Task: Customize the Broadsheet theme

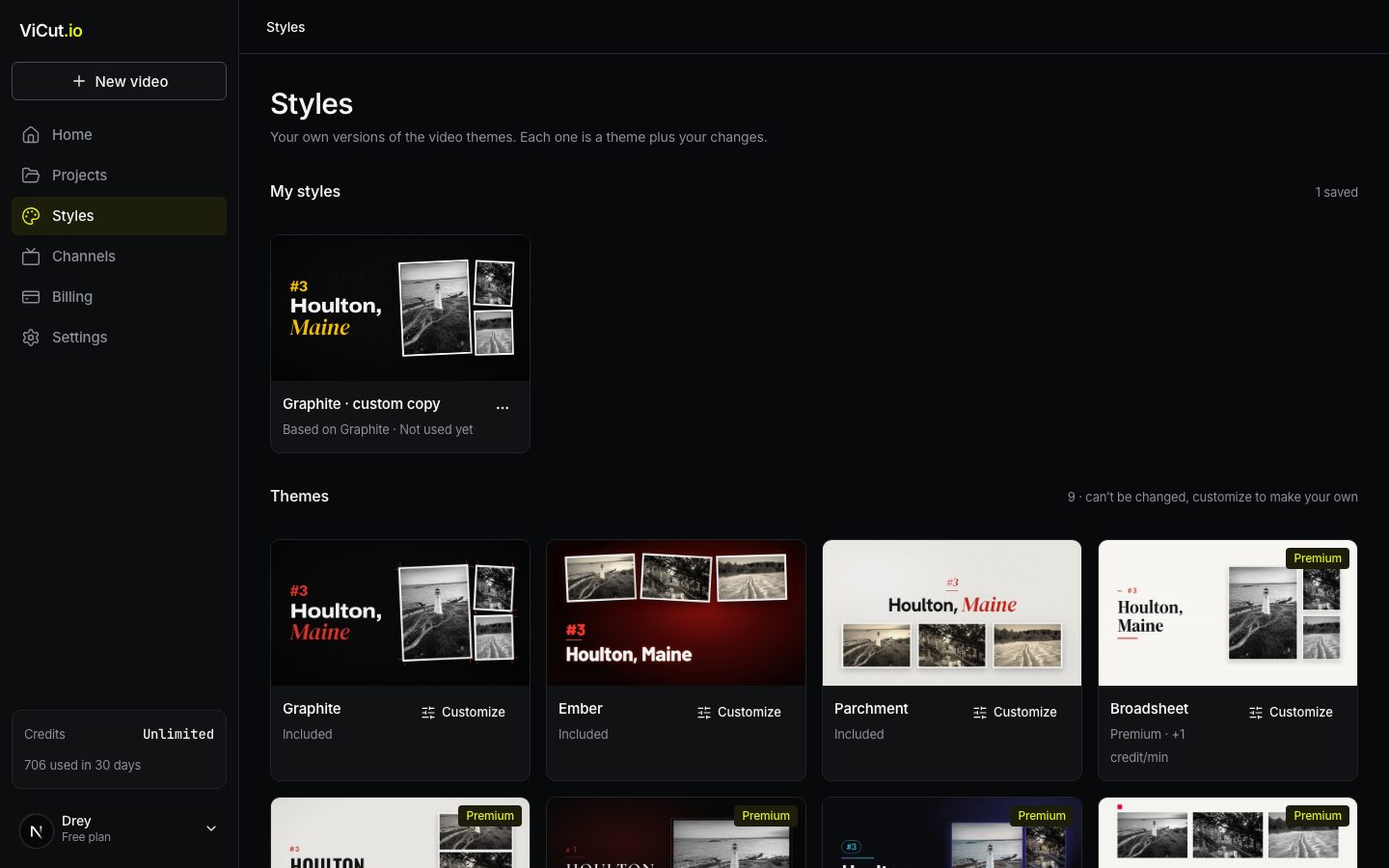Action: [1291, 712]
